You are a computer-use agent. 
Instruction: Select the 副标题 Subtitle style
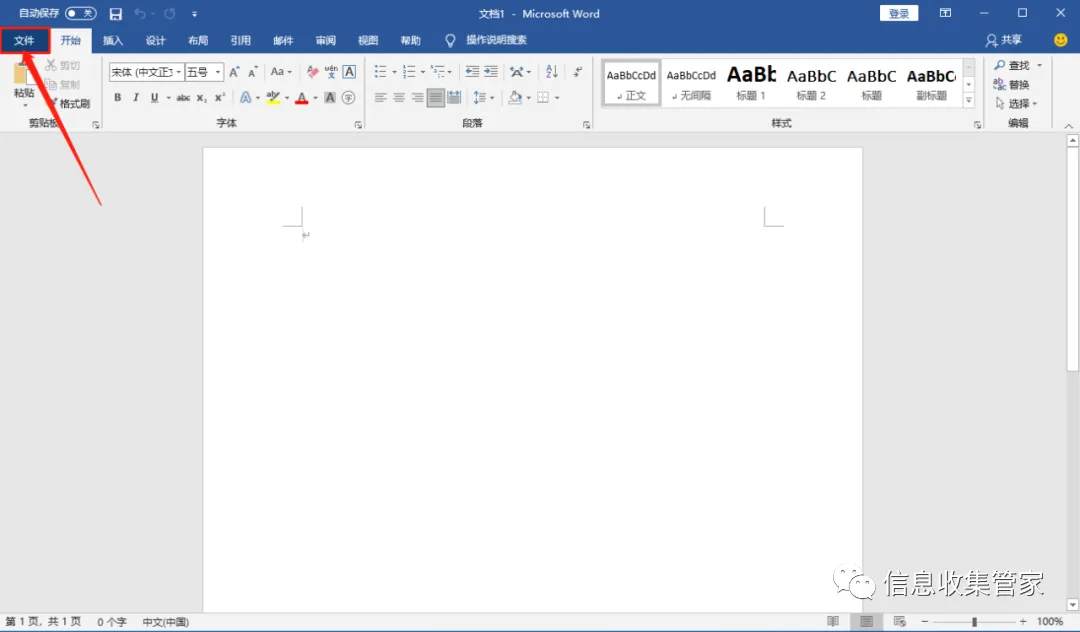point(931,83)
